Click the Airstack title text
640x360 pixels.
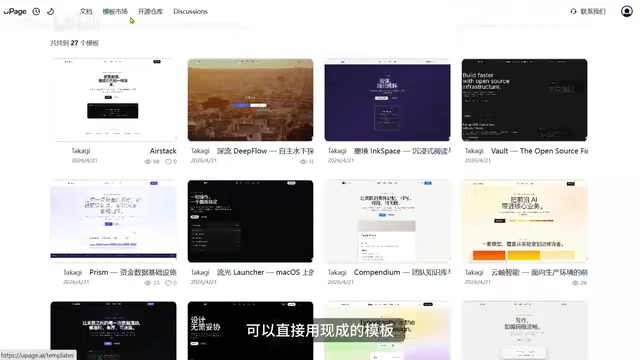163,151
